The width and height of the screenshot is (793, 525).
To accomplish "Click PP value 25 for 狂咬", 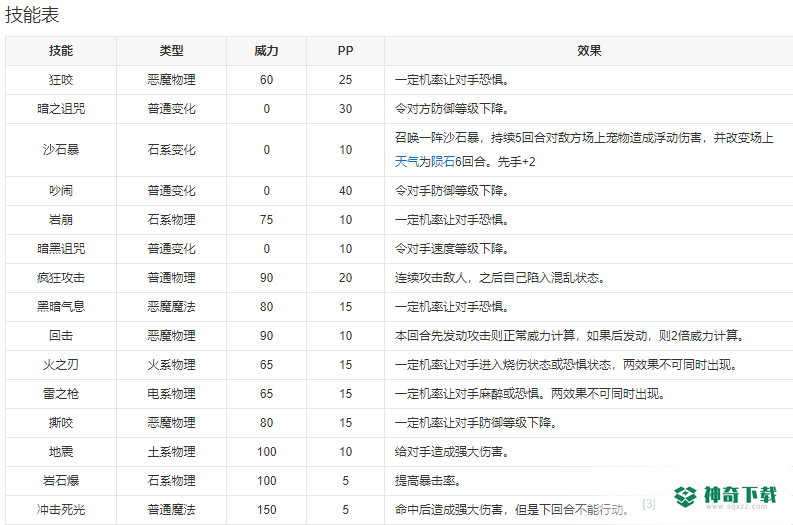I will point(345,80).
